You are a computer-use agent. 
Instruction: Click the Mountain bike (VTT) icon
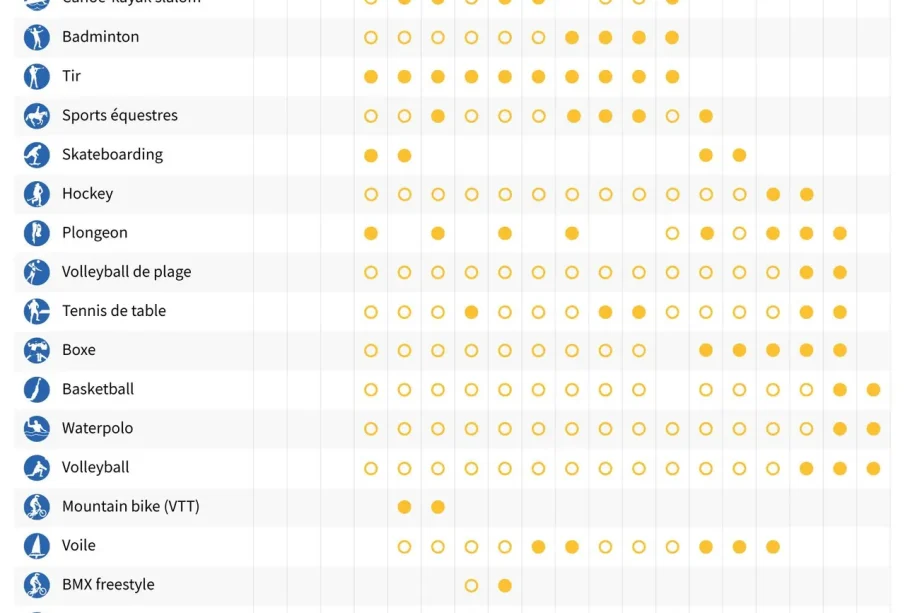coord(37,507)
